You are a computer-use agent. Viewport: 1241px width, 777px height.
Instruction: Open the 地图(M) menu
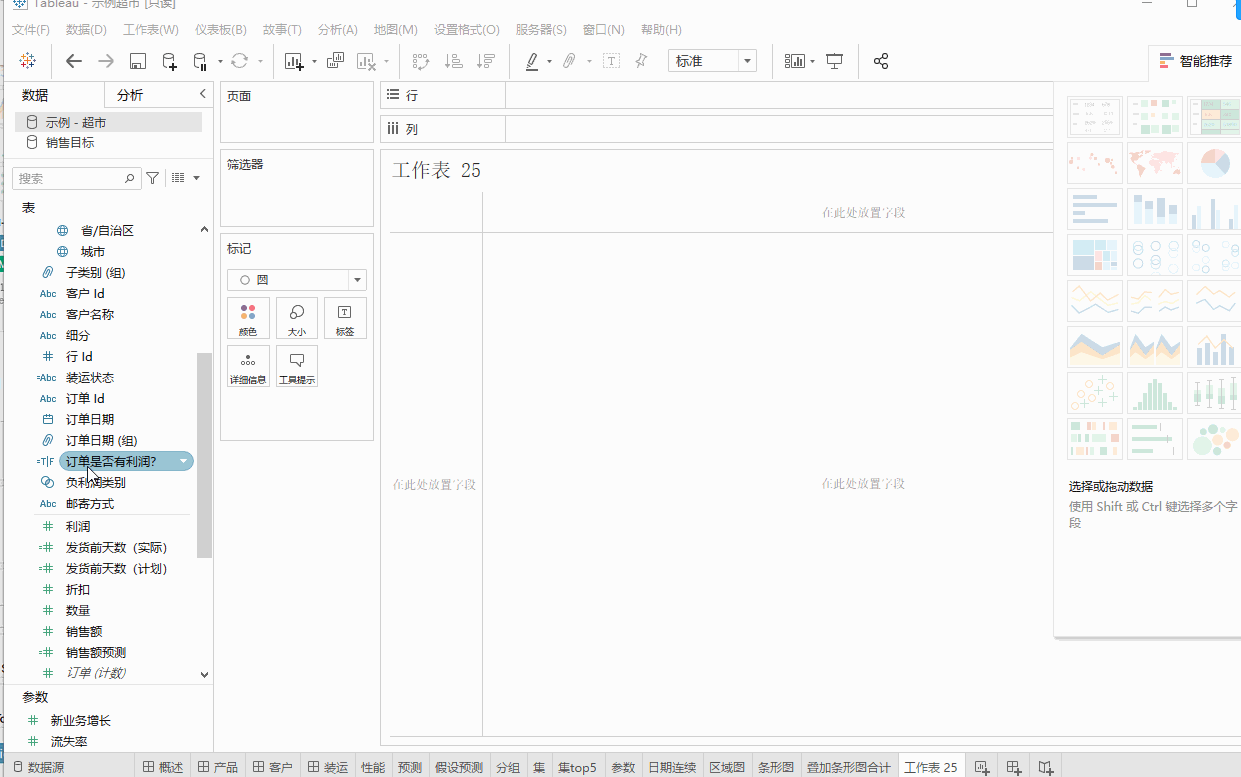396,30
